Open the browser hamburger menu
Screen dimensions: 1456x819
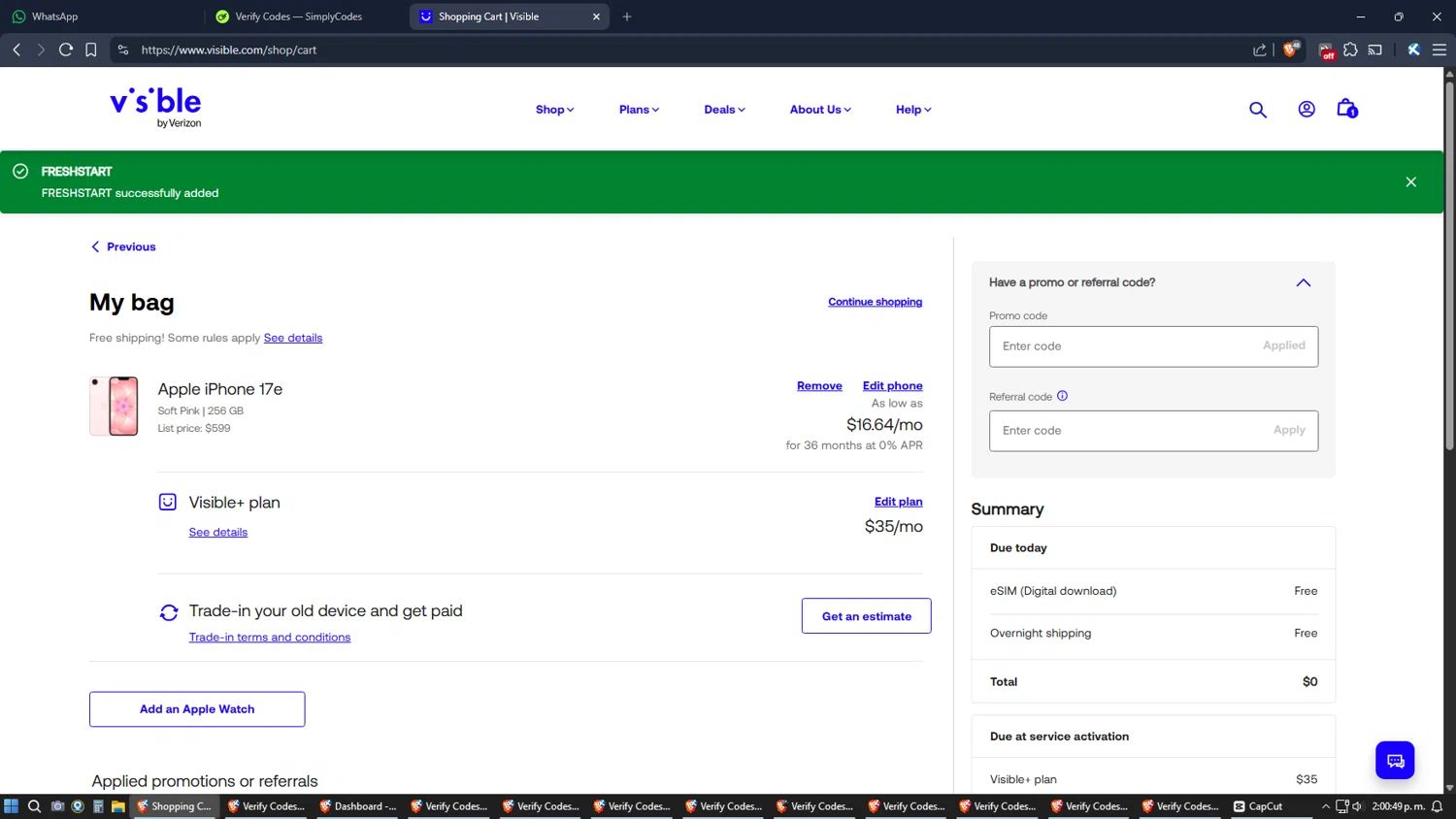(1439, 49)
